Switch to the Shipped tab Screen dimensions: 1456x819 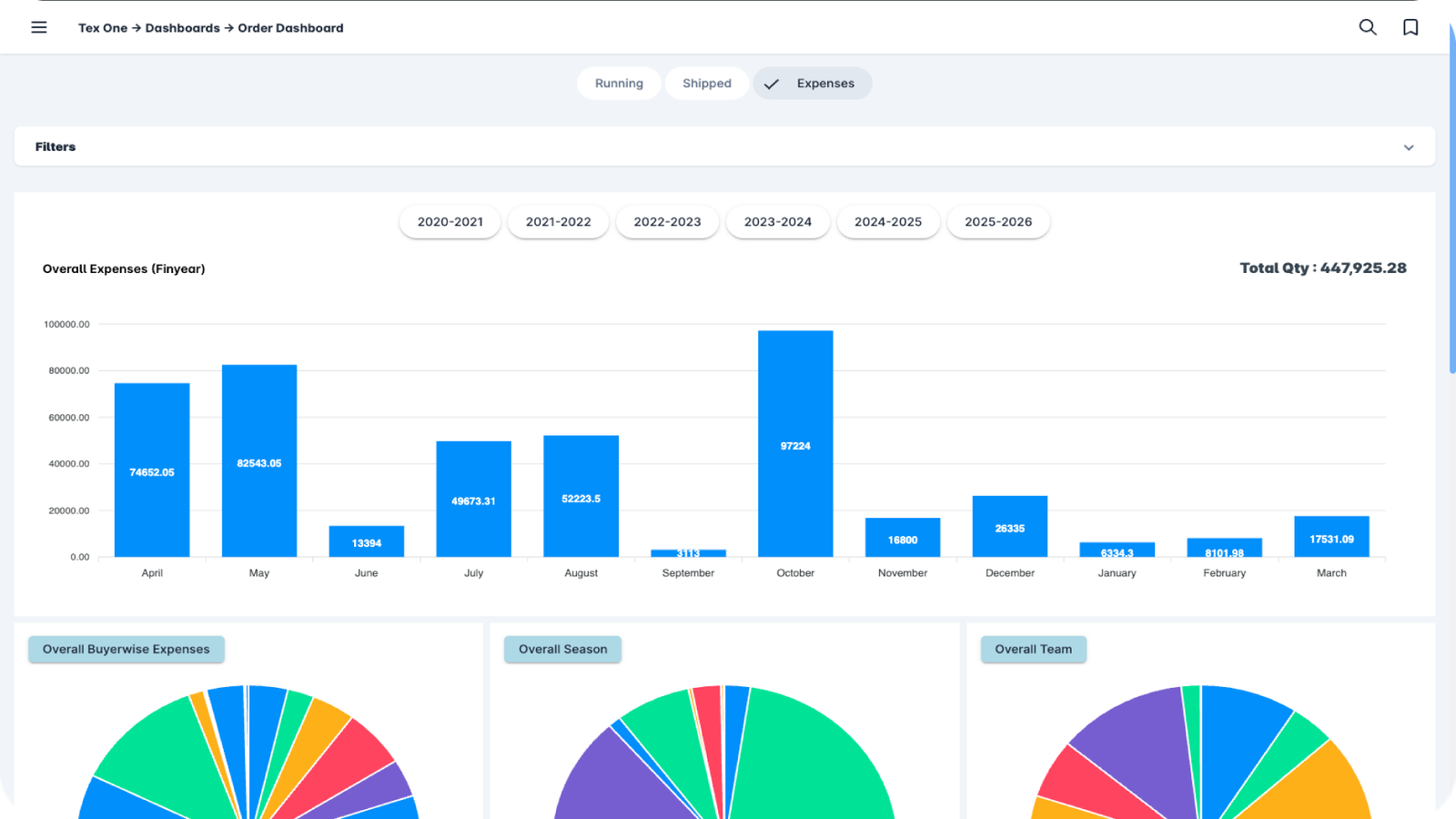coord(706,84)
